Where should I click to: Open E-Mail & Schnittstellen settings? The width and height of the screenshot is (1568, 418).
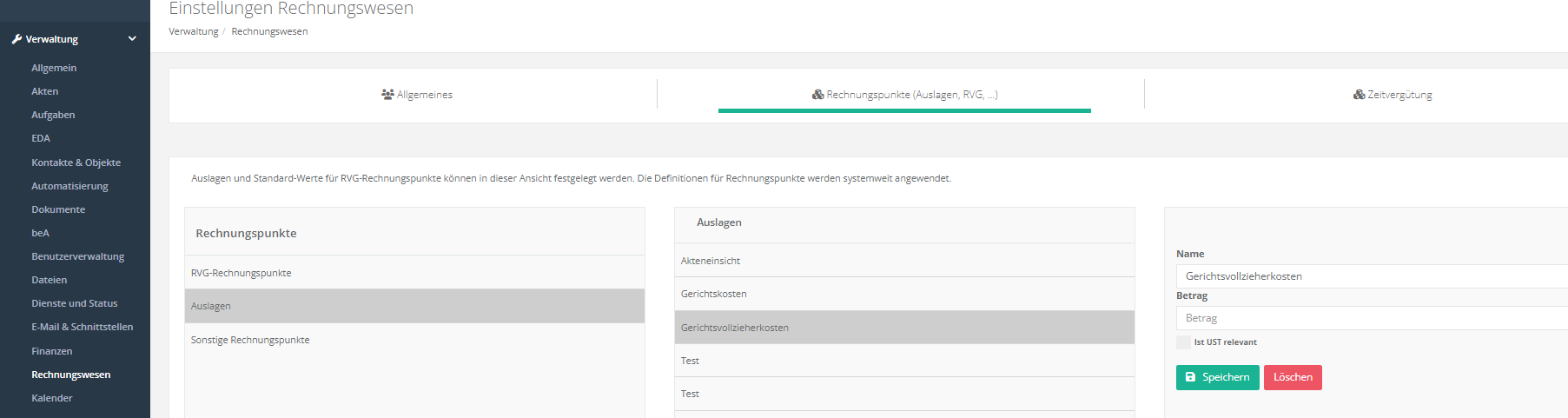click(x=83, y=327)
